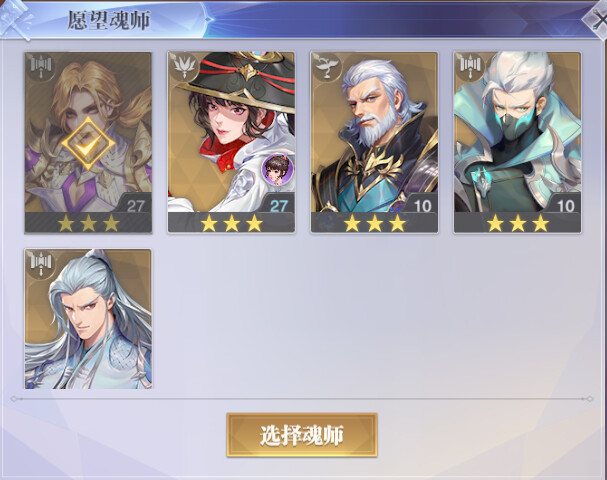Viewport: 607px width, 480px height.
Task: Click the lotus class icon on hat girl card
Action: coord(184,66)
